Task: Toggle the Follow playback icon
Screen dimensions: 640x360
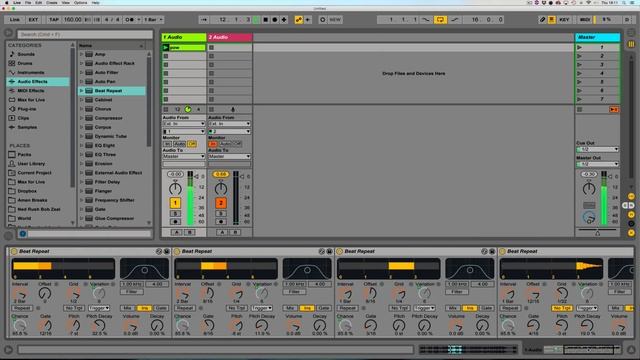Action: pos(204,20)
